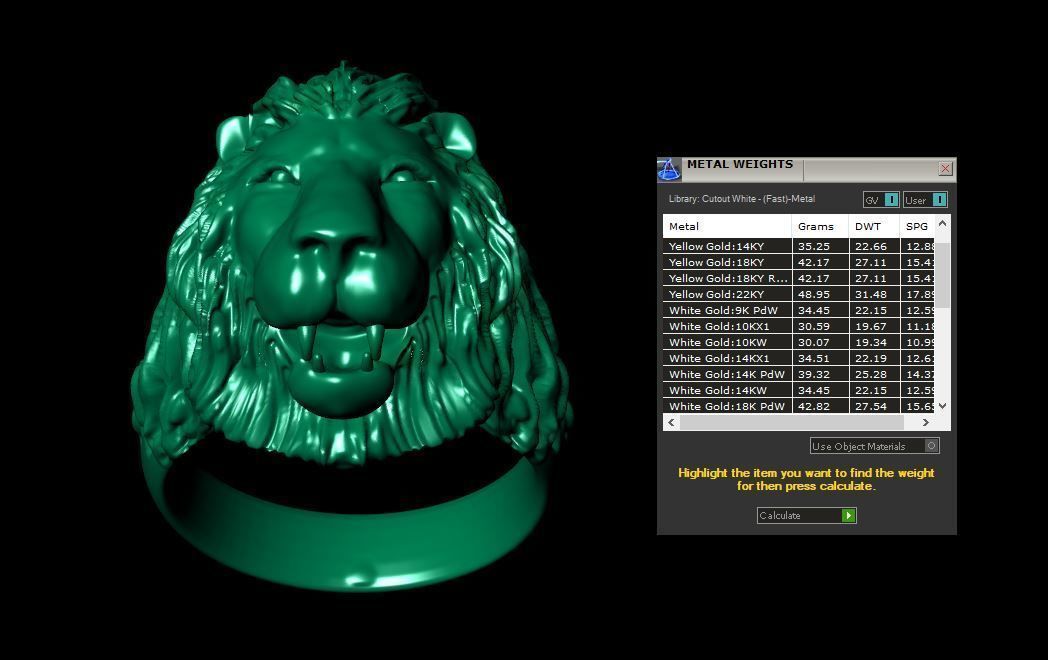Click the horizontal scroll-right arrow
1048x660 pixels.
point(926,423)
